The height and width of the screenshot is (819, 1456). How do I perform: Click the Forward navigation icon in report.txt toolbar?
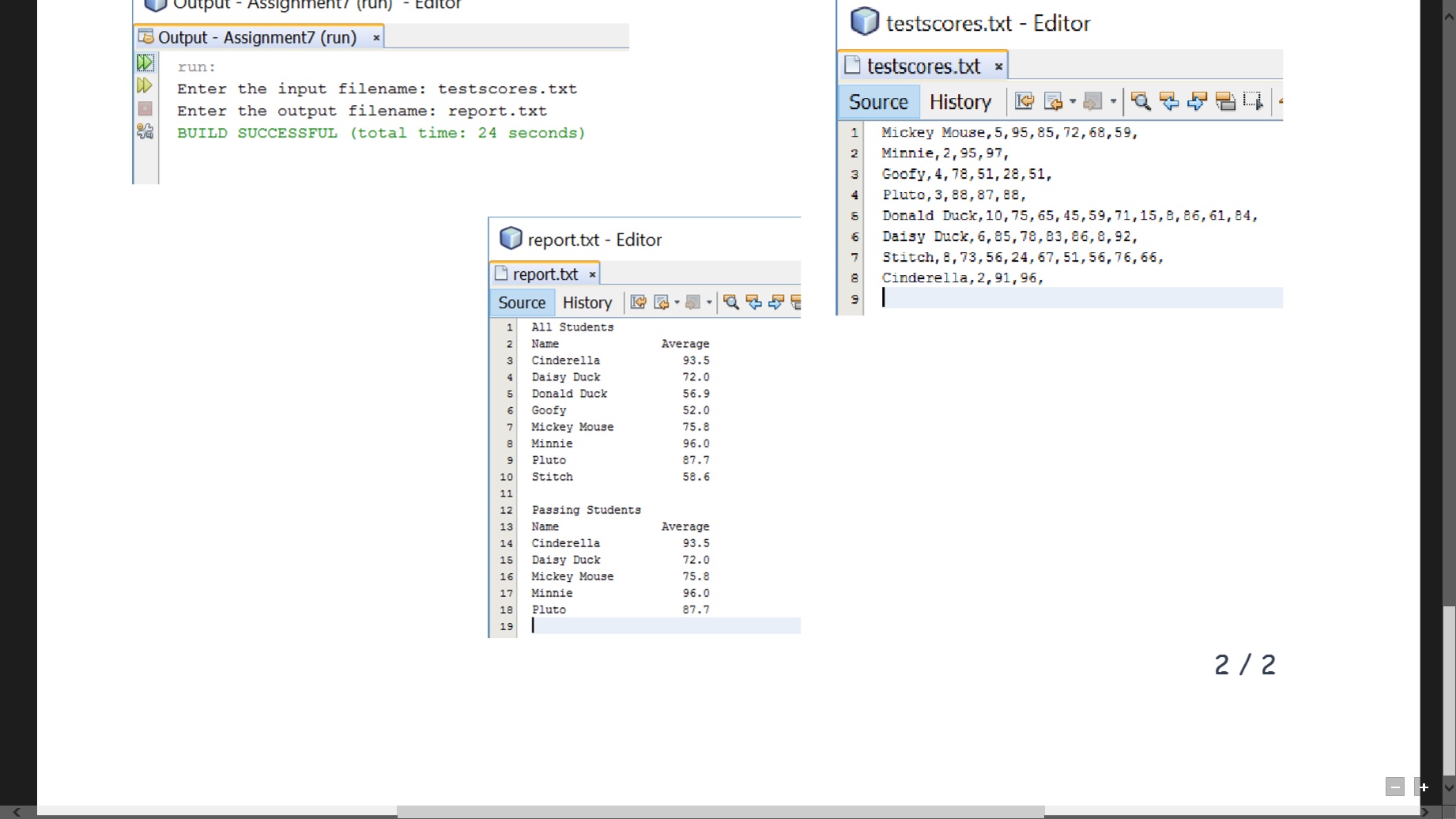693,302
